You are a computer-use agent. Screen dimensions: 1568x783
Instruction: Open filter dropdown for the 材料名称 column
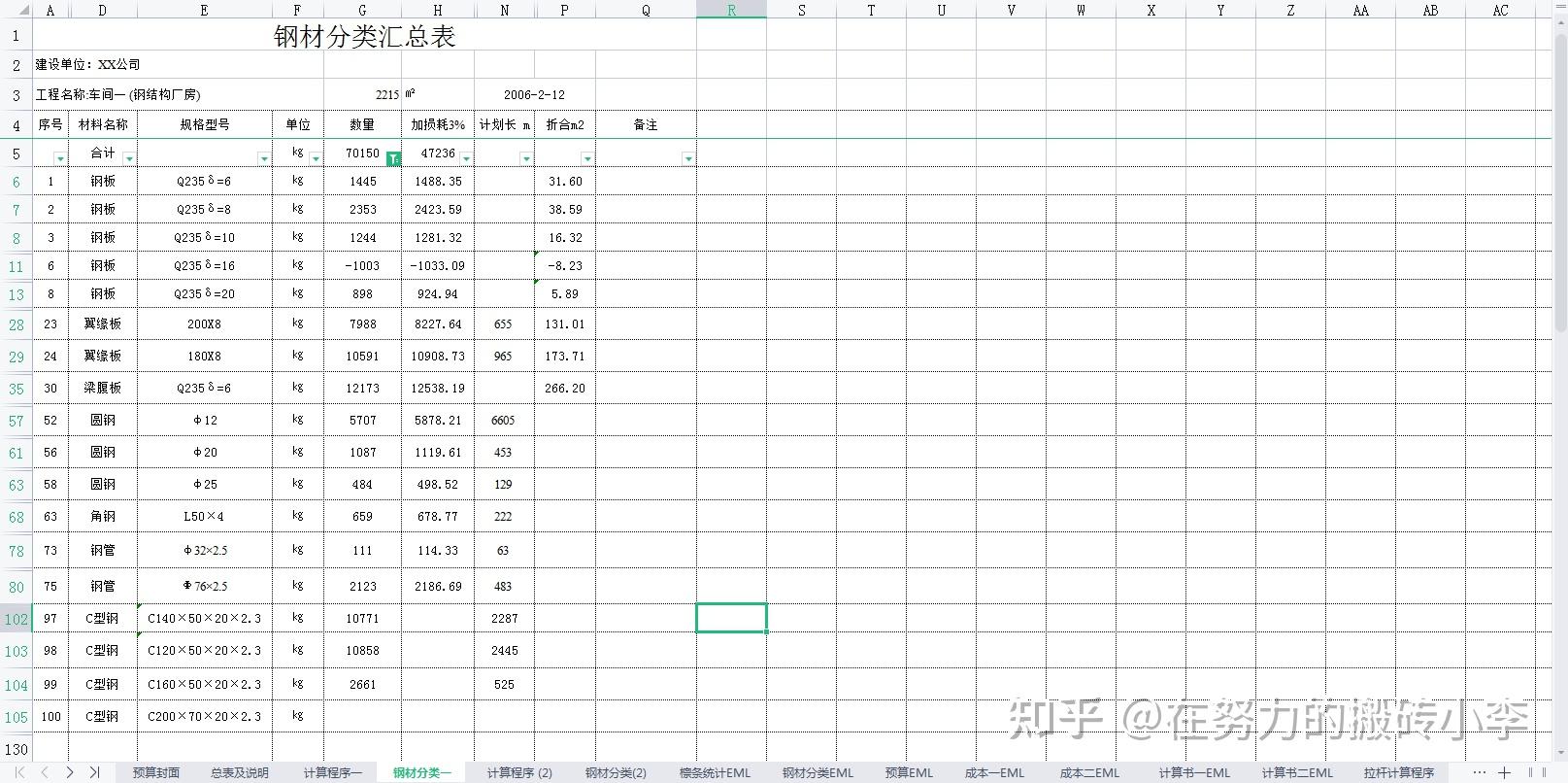pos(129,158)
